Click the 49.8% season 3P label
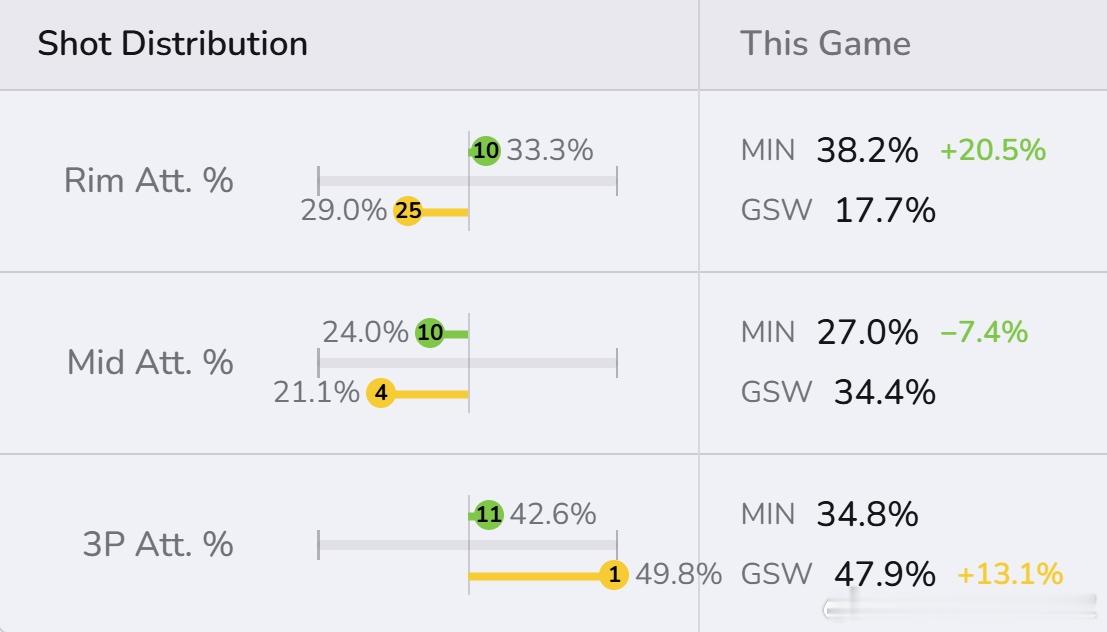Screen dimensions: 1107x632 [x=678, y=575]
